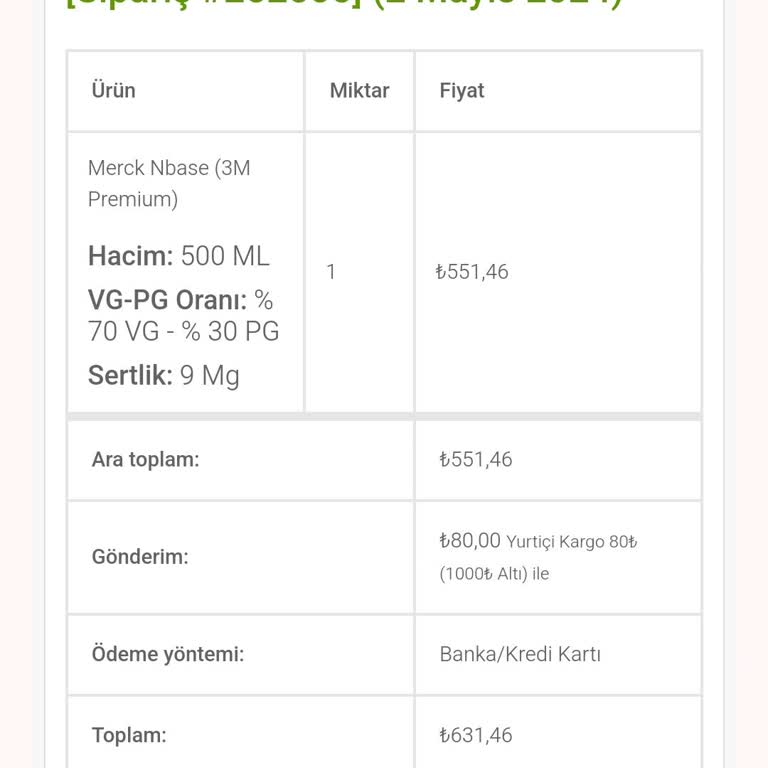
Task: Click the Hacim: 500 ML attribute
Action: pos(179,256)
